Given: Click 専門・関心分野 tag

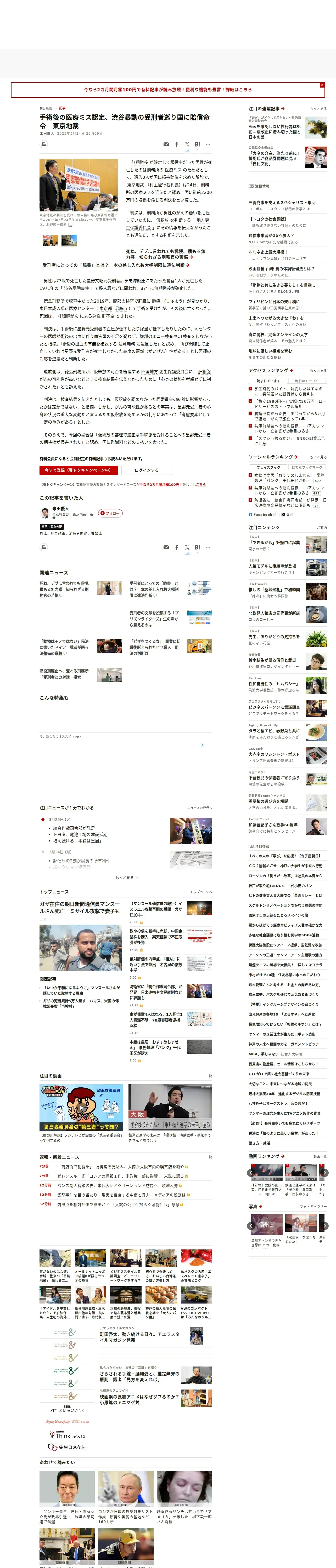Looking at the screenshot, I should click(x=52, y=527).
